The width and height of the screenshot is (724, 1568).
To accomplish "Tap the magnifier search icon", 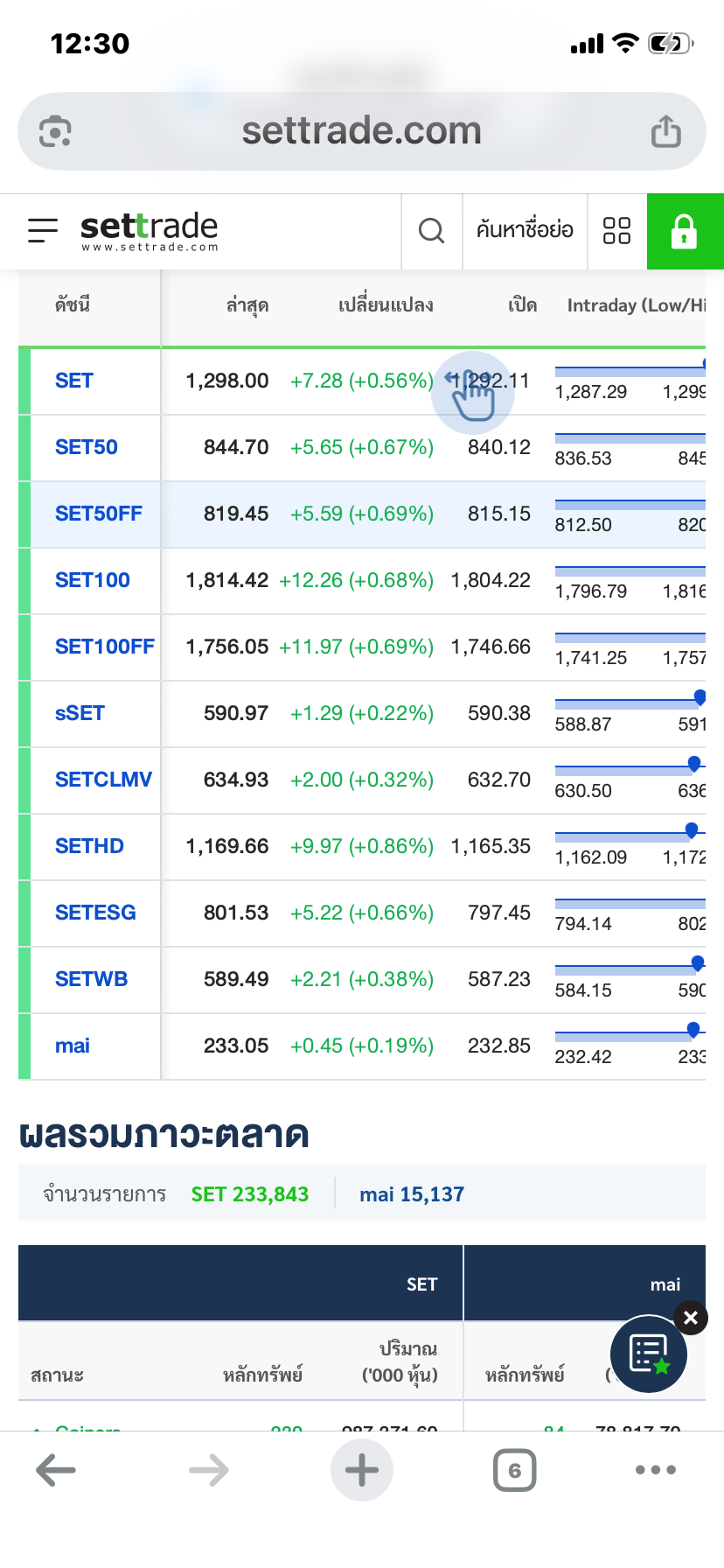I will pyautogui.click(x=431, y=231).
